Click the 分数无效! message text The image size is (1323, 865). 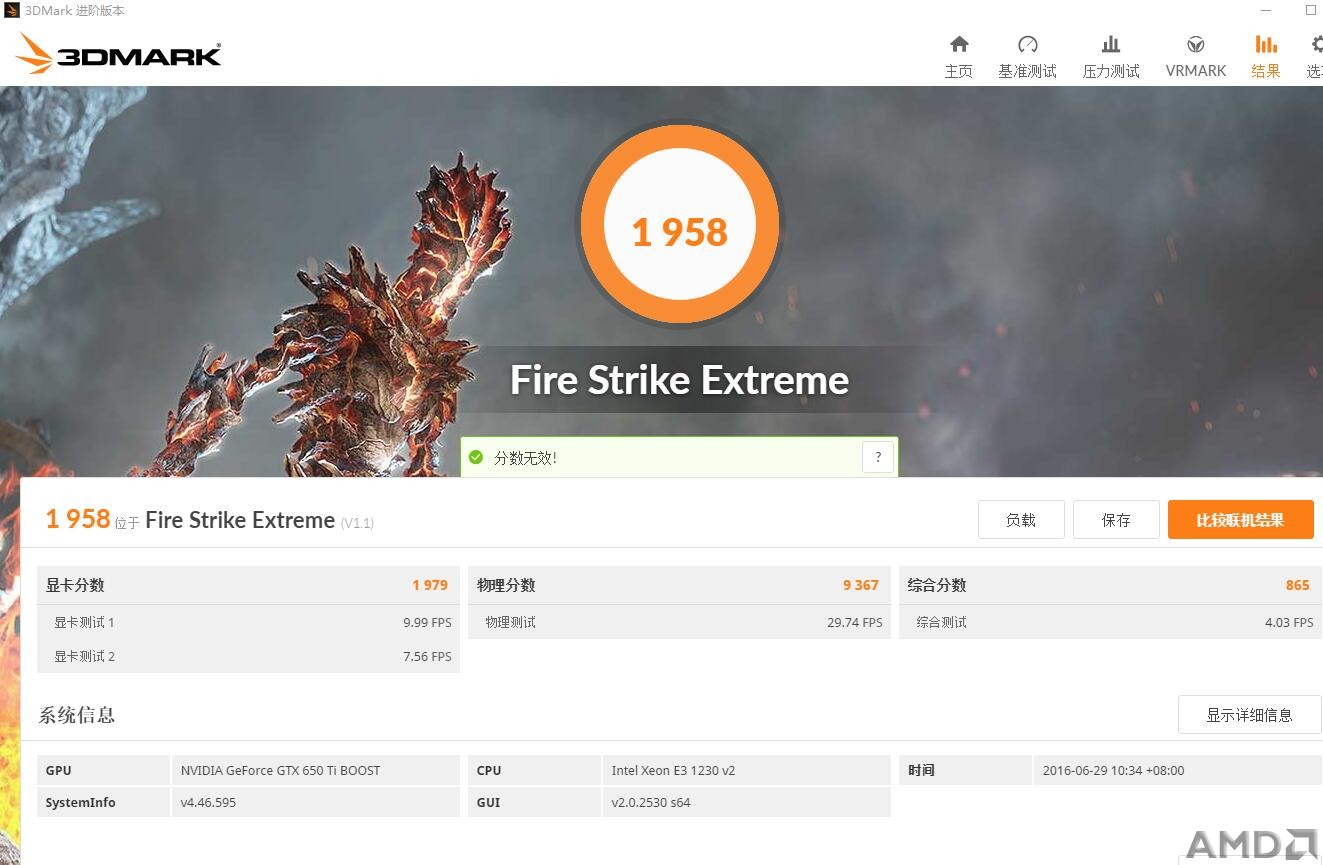click(x=525, y=458)
